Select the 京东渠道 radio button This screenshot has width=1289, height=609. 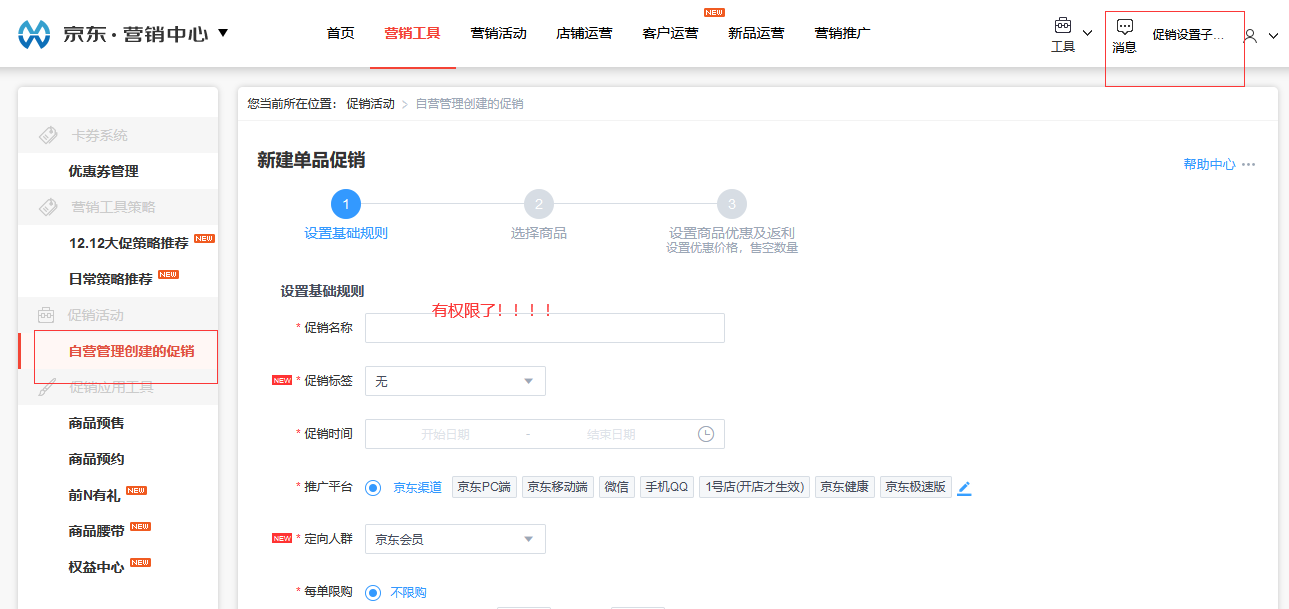point(374,488)
